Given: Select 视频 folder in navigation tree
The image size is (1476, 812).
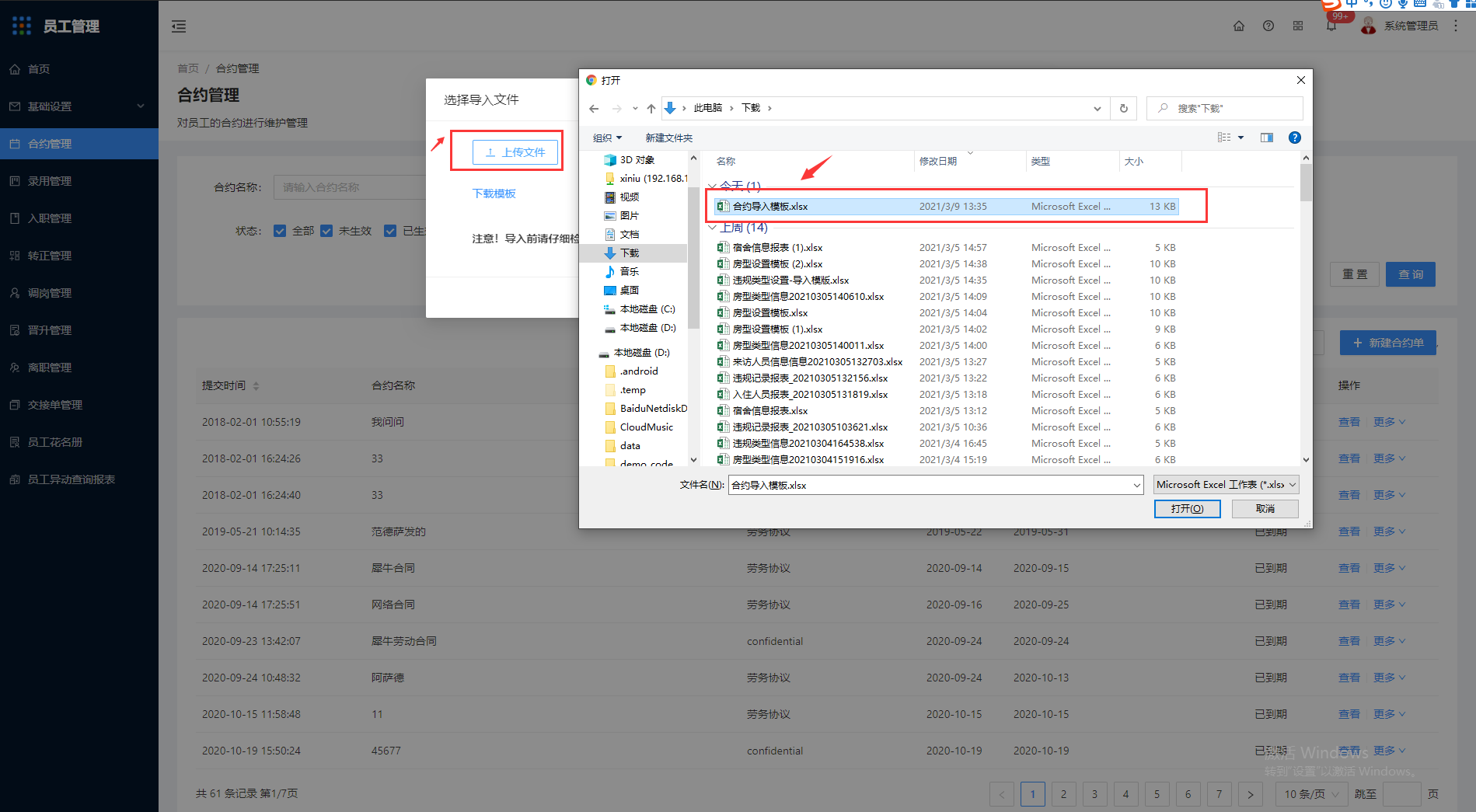Looking at the screenshot, I should point(629,197).
